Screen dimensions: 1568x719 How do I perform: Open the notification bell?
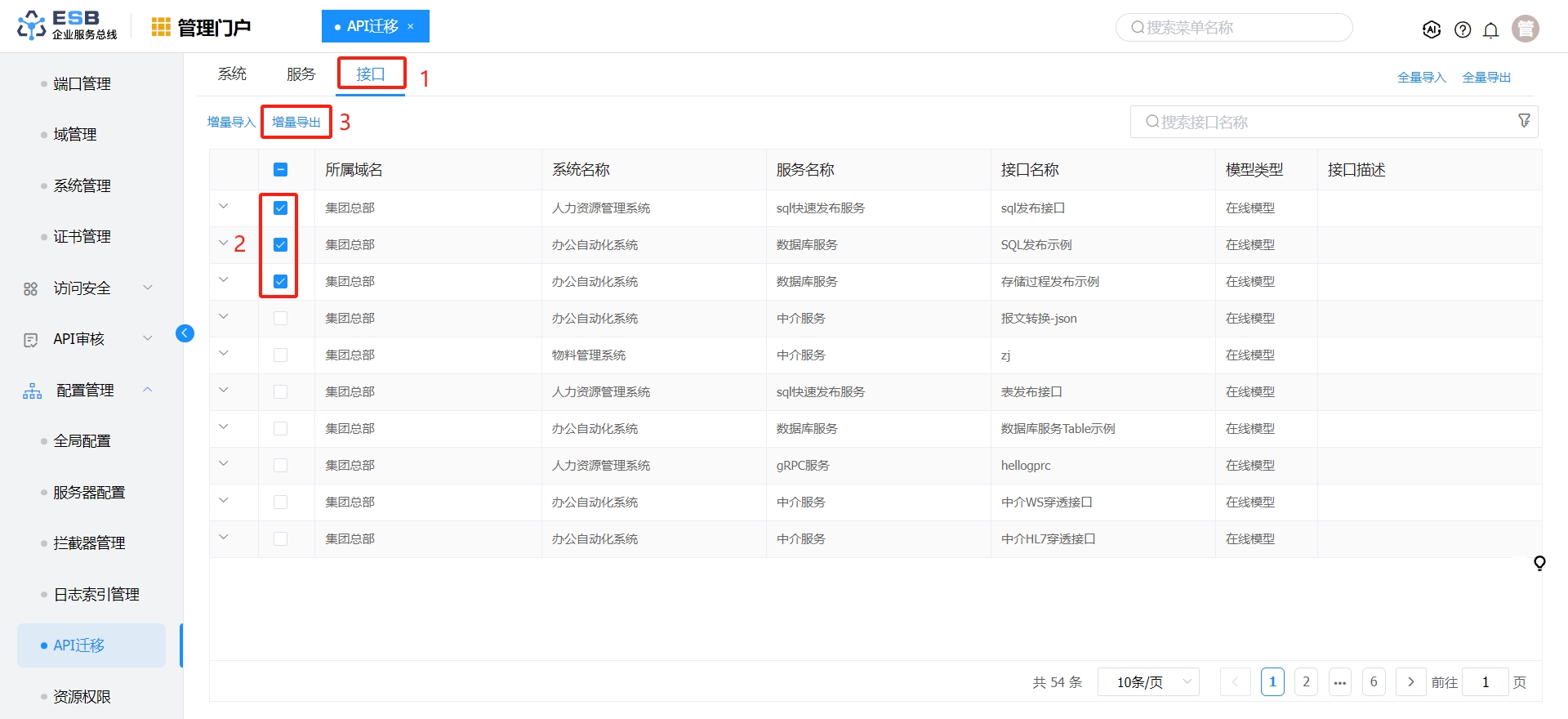tap(1490, 30)
